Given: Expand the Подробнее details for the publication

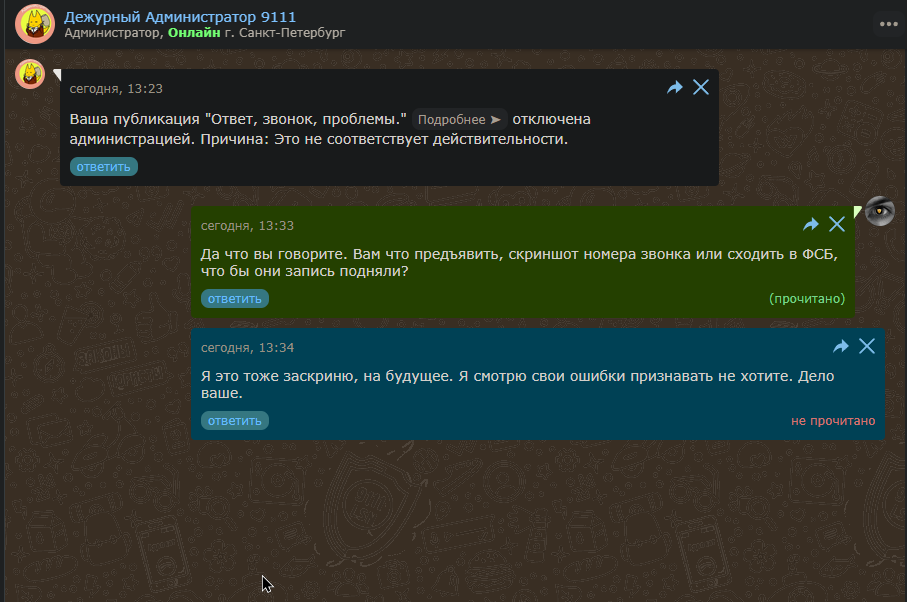Looking at the screenshot, I should click(459, 119).
